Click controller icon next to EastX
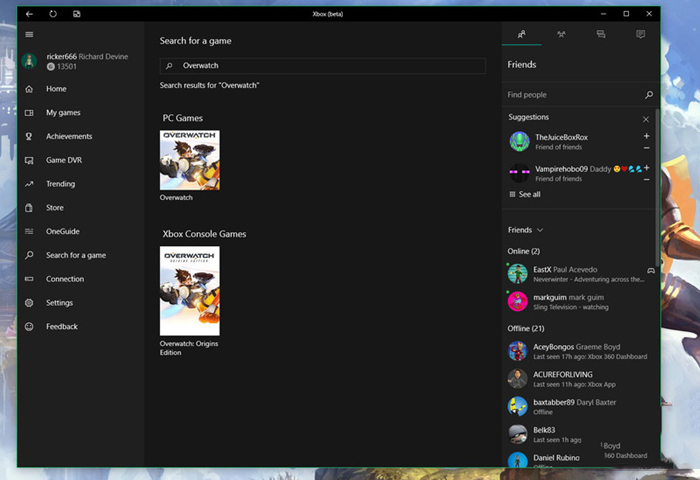 click(651, 270)
